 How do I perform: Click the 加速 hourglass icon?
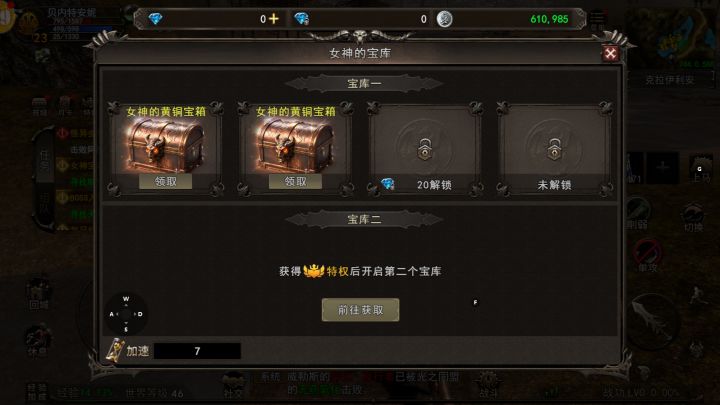coord(115,350)
